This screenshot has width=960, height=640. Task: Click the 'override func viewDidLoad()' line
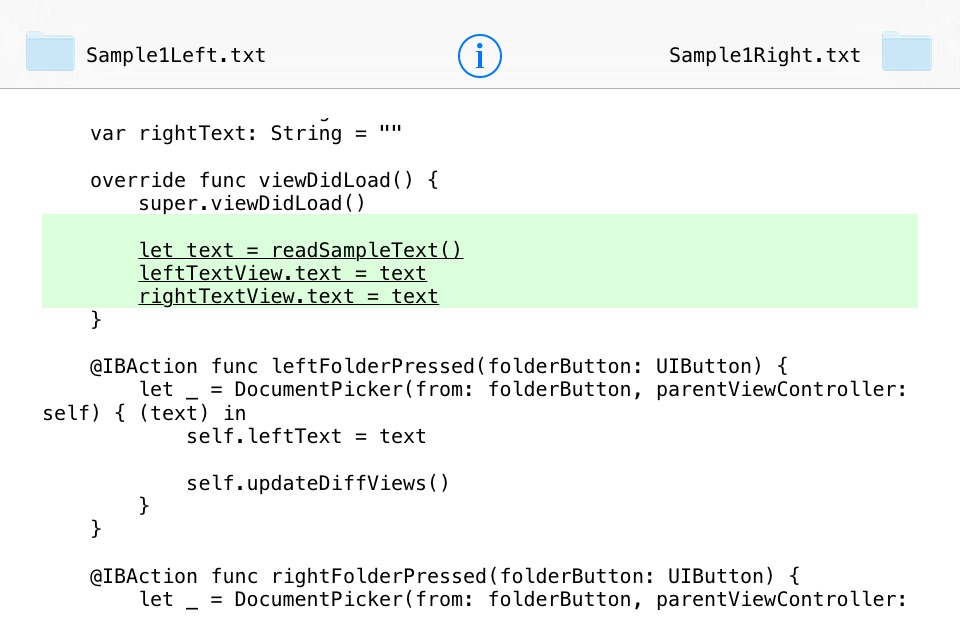tap(264, 180)
